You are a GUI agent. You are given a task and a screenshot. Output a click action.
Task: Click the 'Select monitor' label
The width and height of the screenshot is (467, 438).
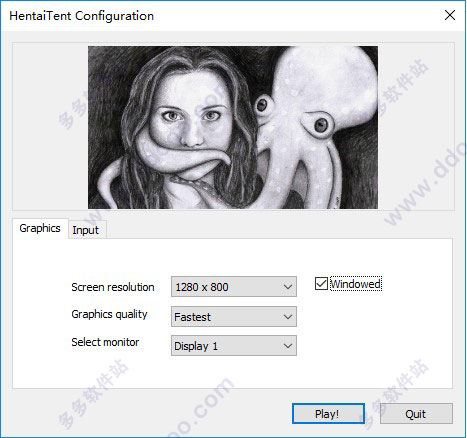click(x=105, y=342)
